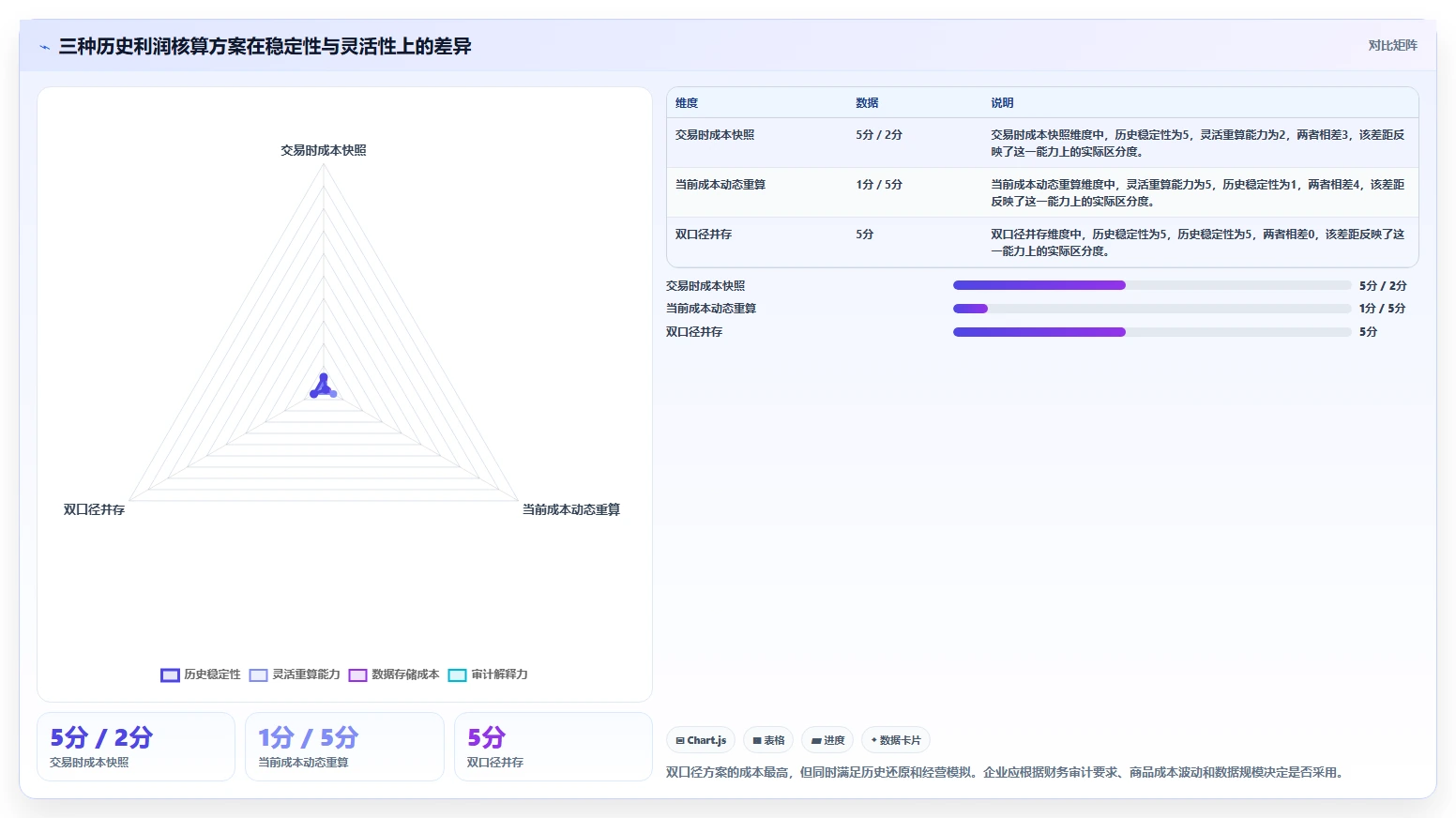Image resolution: width=1456 pixels, height=818 pixels.
Task: Click the 交易时成本快照 radar axis label
Action: coord(324,150)
